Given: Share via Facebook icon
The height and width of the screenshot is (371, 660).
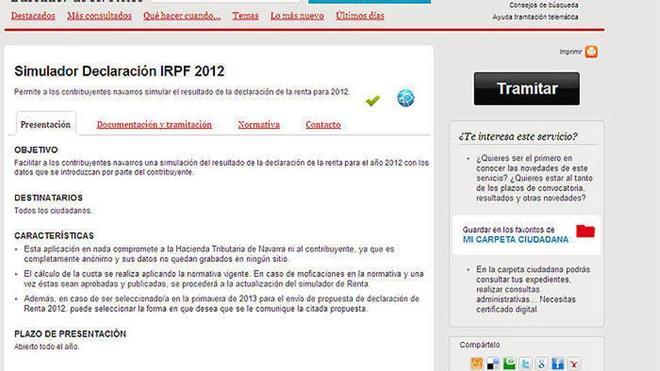Looking at the screenshot, I should point(558,363).
